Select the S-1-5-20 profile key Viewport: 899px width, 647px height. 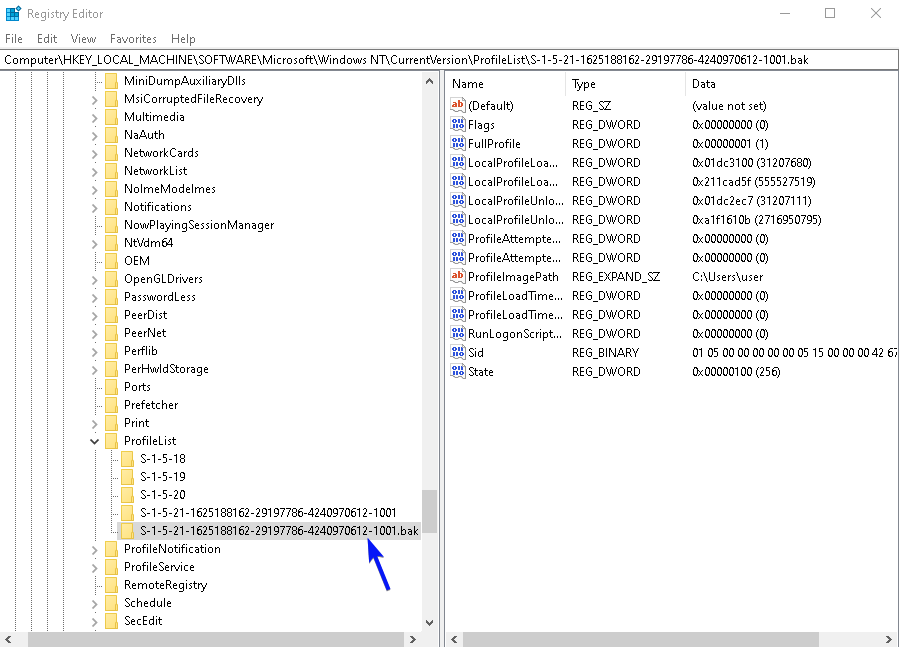[x=162, y=495]
